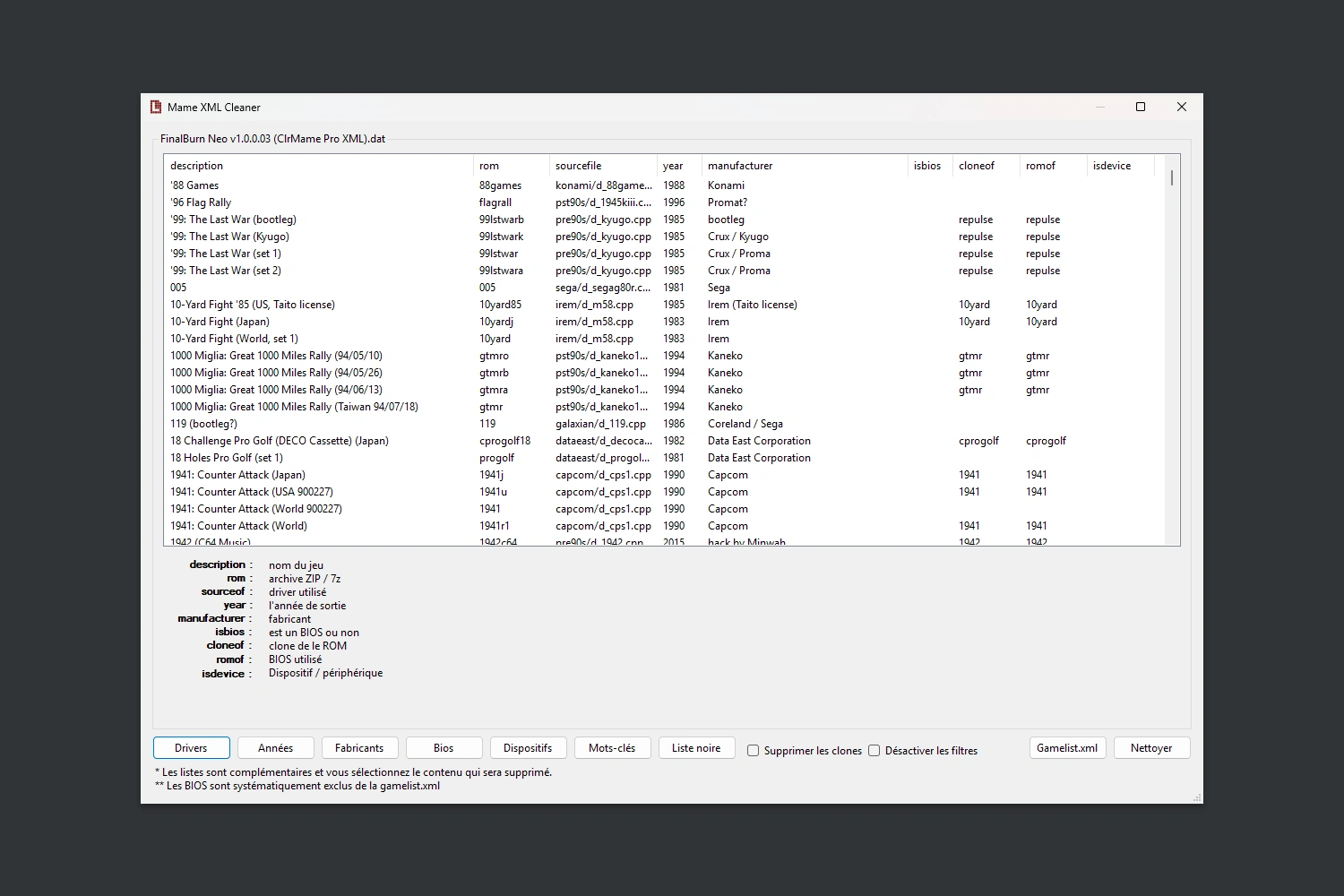The image size is (1344, 896).
Task: Maximize the Mame XML Cleaner window
Action: 1141,107
